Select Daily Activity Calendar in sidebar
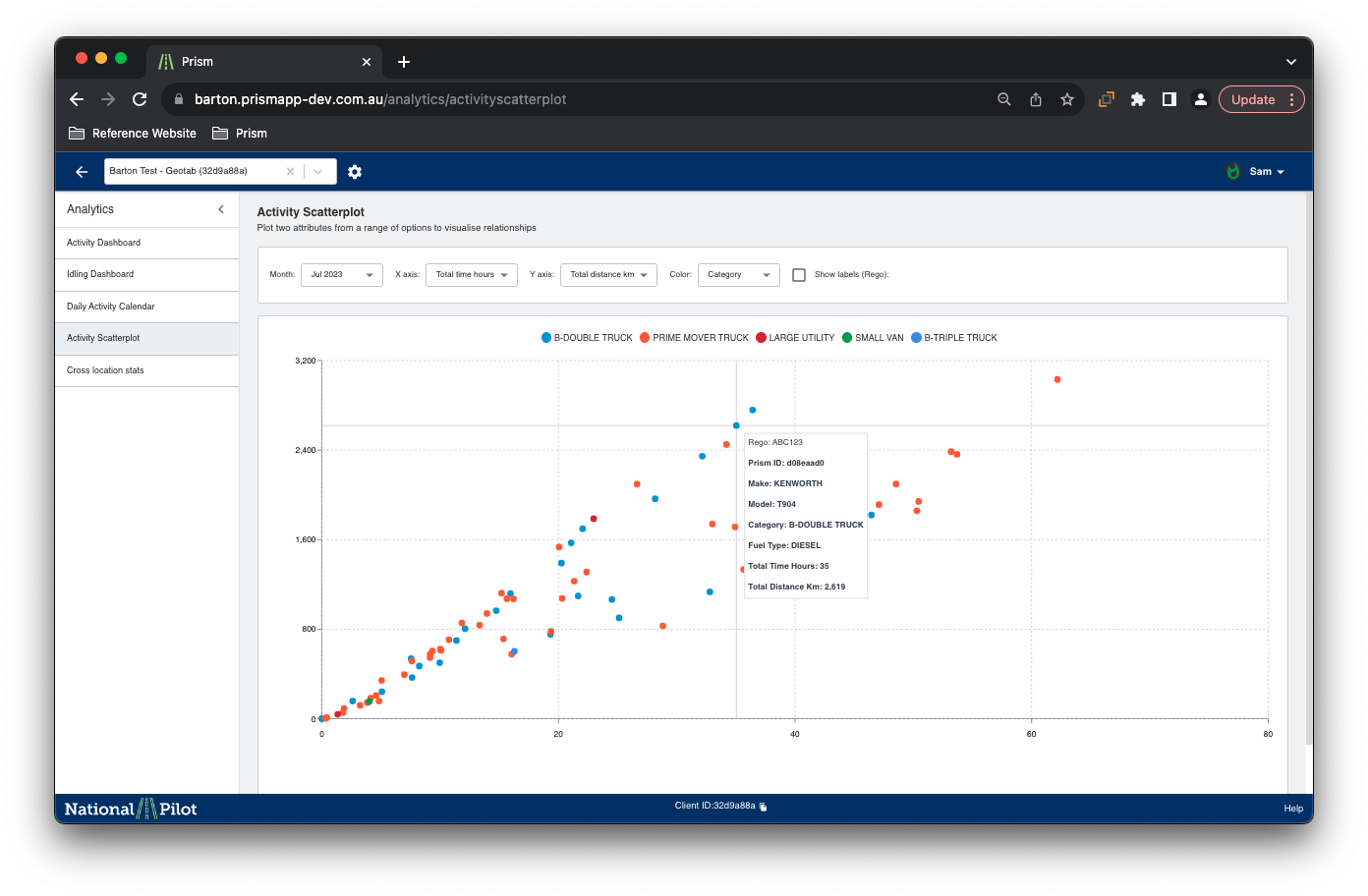 [x=111, y=307]
